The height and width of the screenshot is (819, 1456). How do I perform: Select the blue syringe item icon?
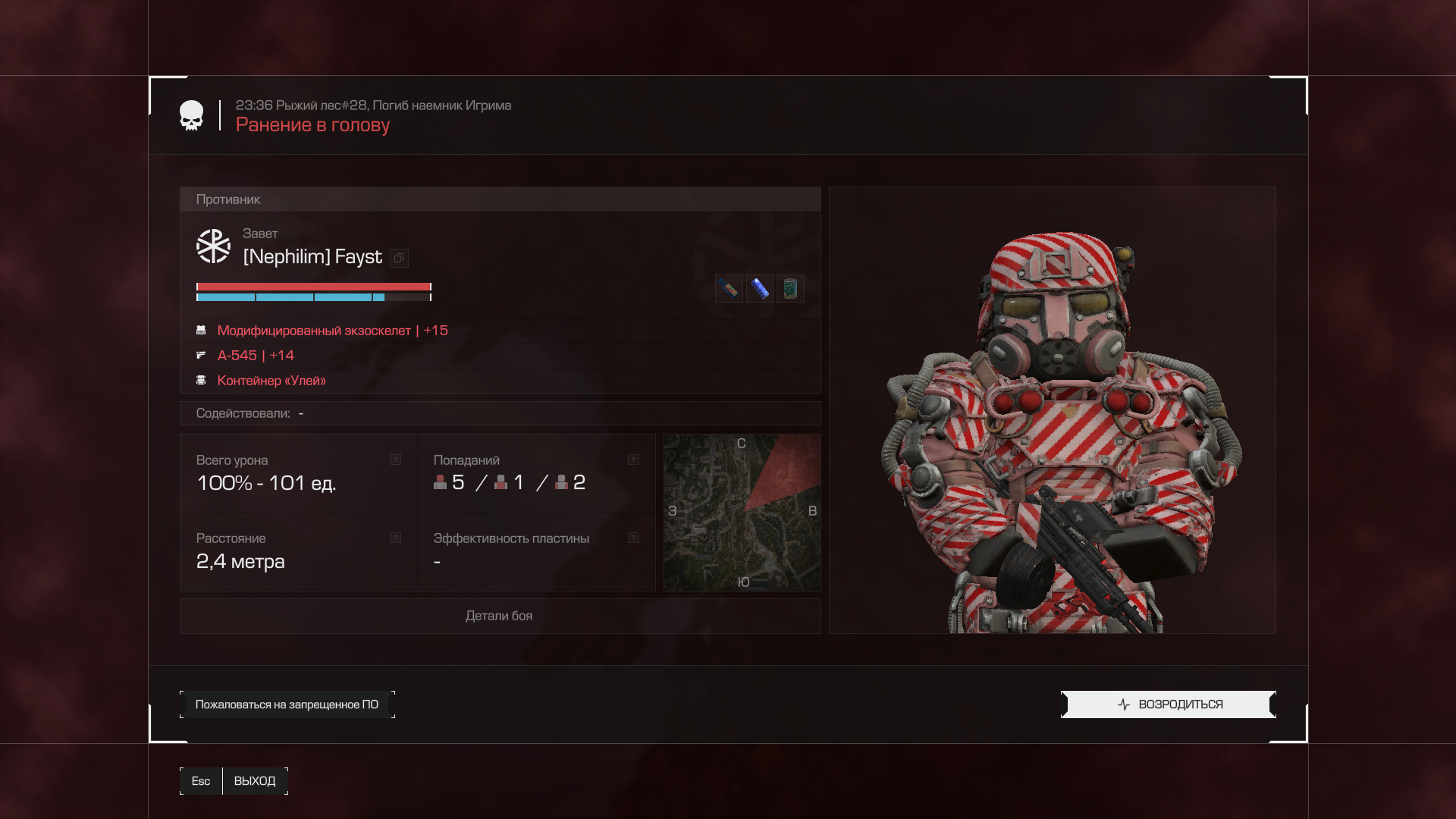point(760,288)
